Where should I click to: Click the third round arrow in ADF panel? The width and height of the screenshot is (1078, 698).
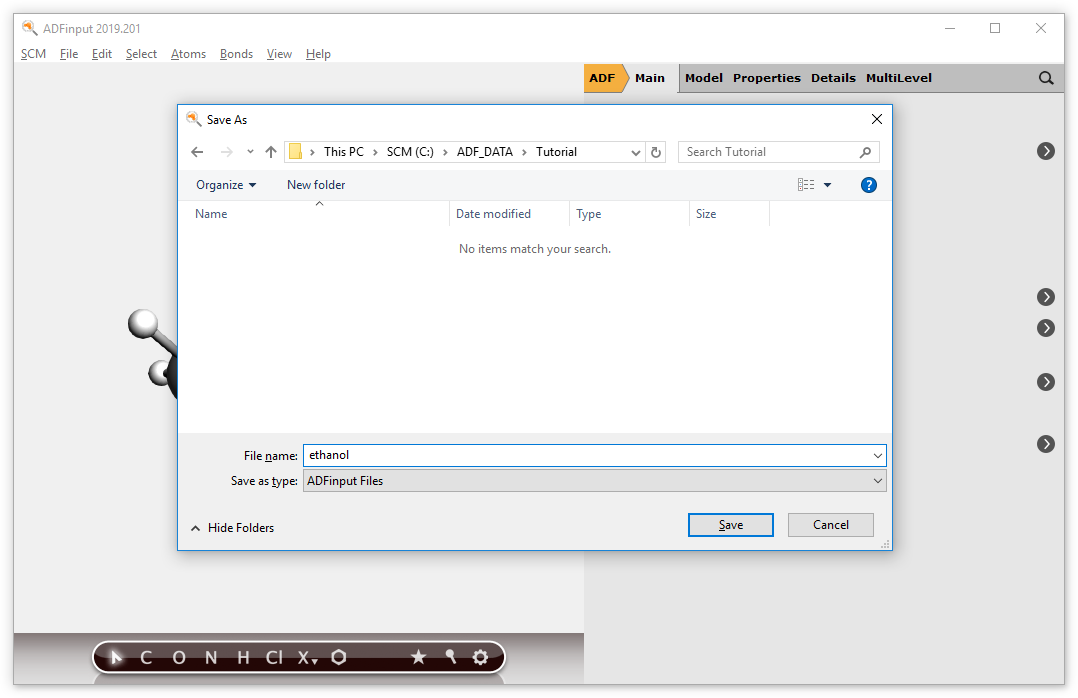[1046, 328]
